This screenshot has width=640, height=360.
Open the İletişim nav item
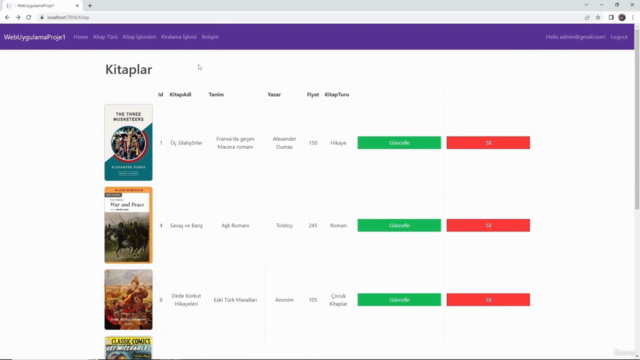tap(210, 37)
